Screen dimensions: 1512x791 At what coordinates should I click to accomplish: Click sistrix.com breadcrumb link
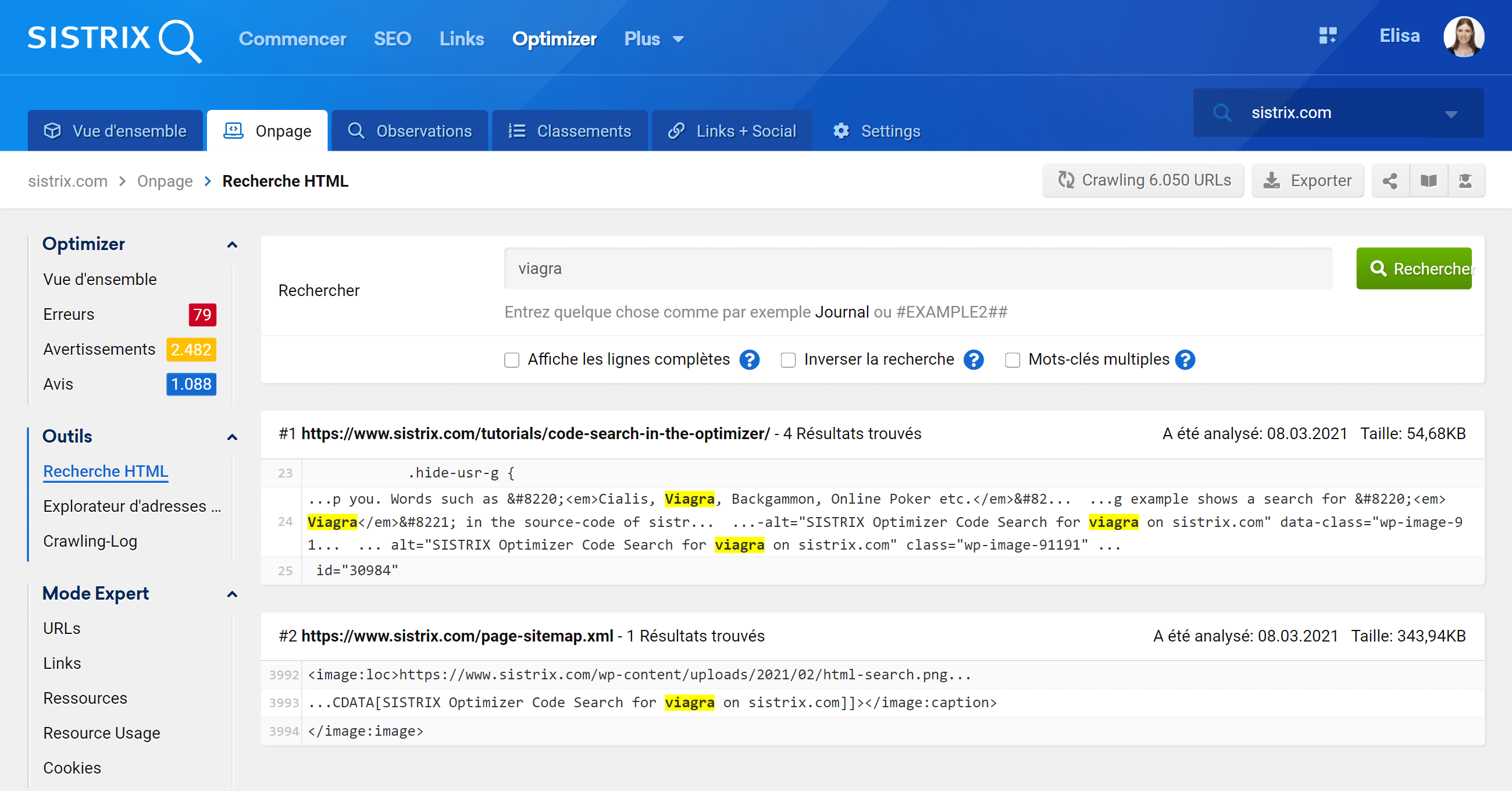pyautogui.click(x=67, y=181)
